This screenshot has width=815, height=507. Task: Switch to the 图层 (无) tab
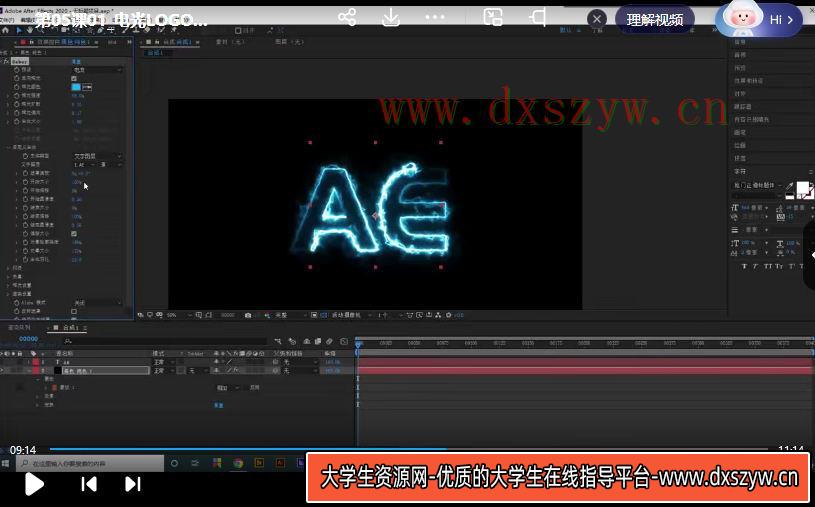(x=290, y=42)
